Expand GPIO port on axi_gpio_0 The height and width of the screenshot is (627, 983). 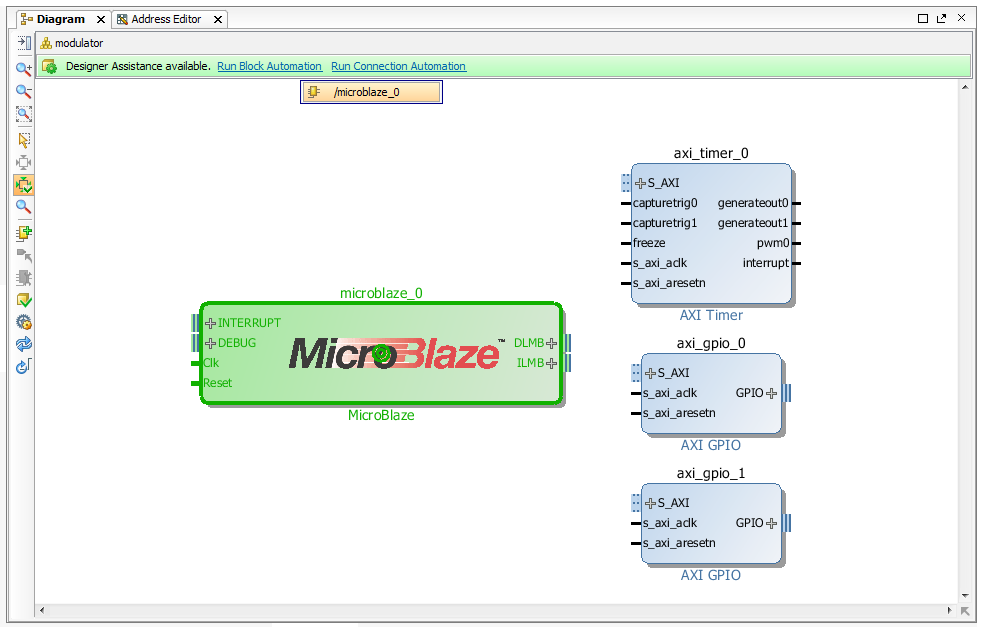772,393
